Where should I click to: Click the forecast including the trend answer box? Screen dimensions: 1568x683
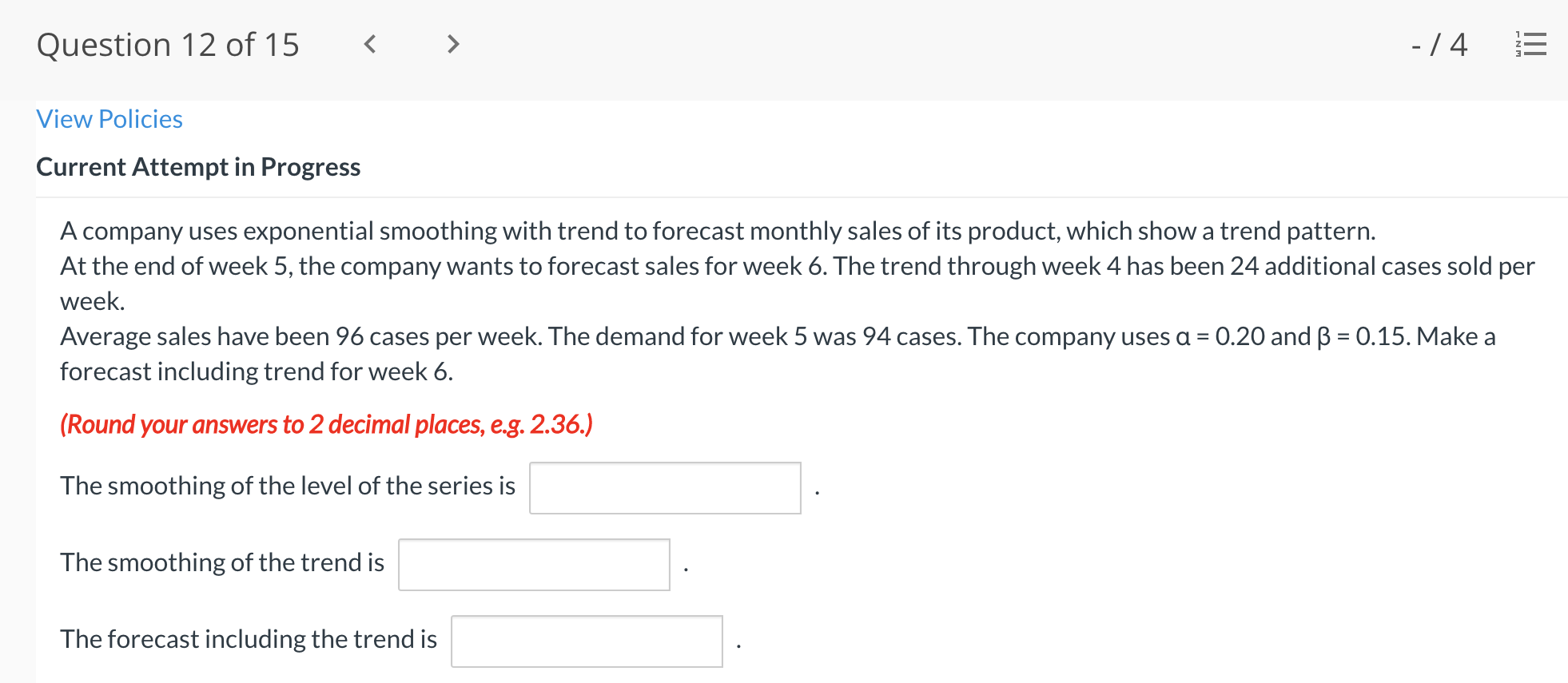tap(587, 640)
